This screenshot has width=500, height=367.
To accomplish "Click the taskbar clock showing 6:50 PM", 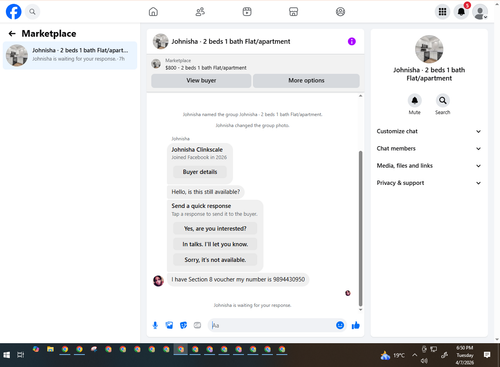I will [465, 355].
